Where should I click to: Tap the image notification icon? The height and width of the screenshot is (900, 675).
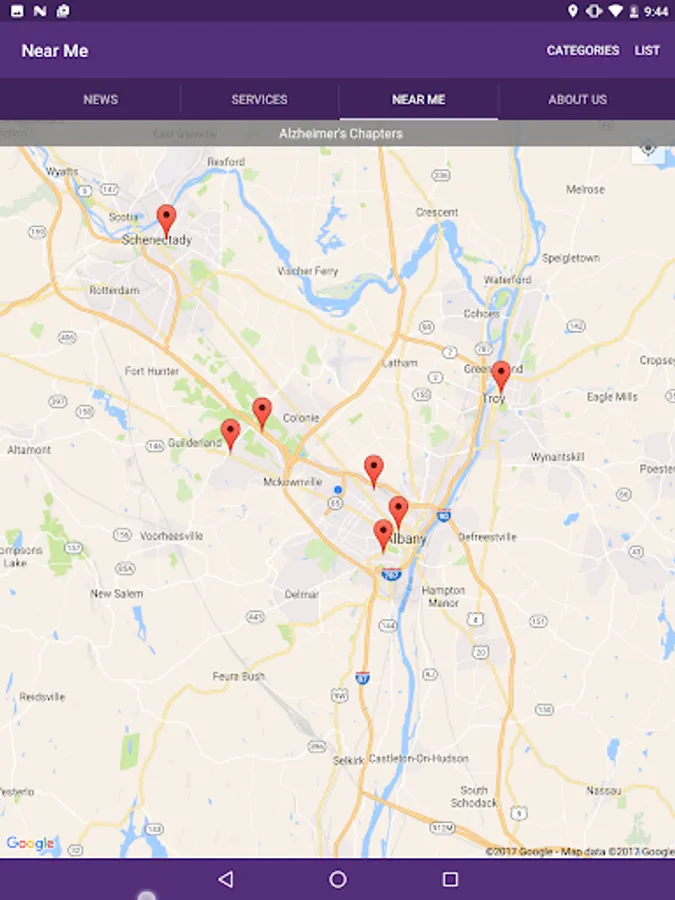point(17,11)
